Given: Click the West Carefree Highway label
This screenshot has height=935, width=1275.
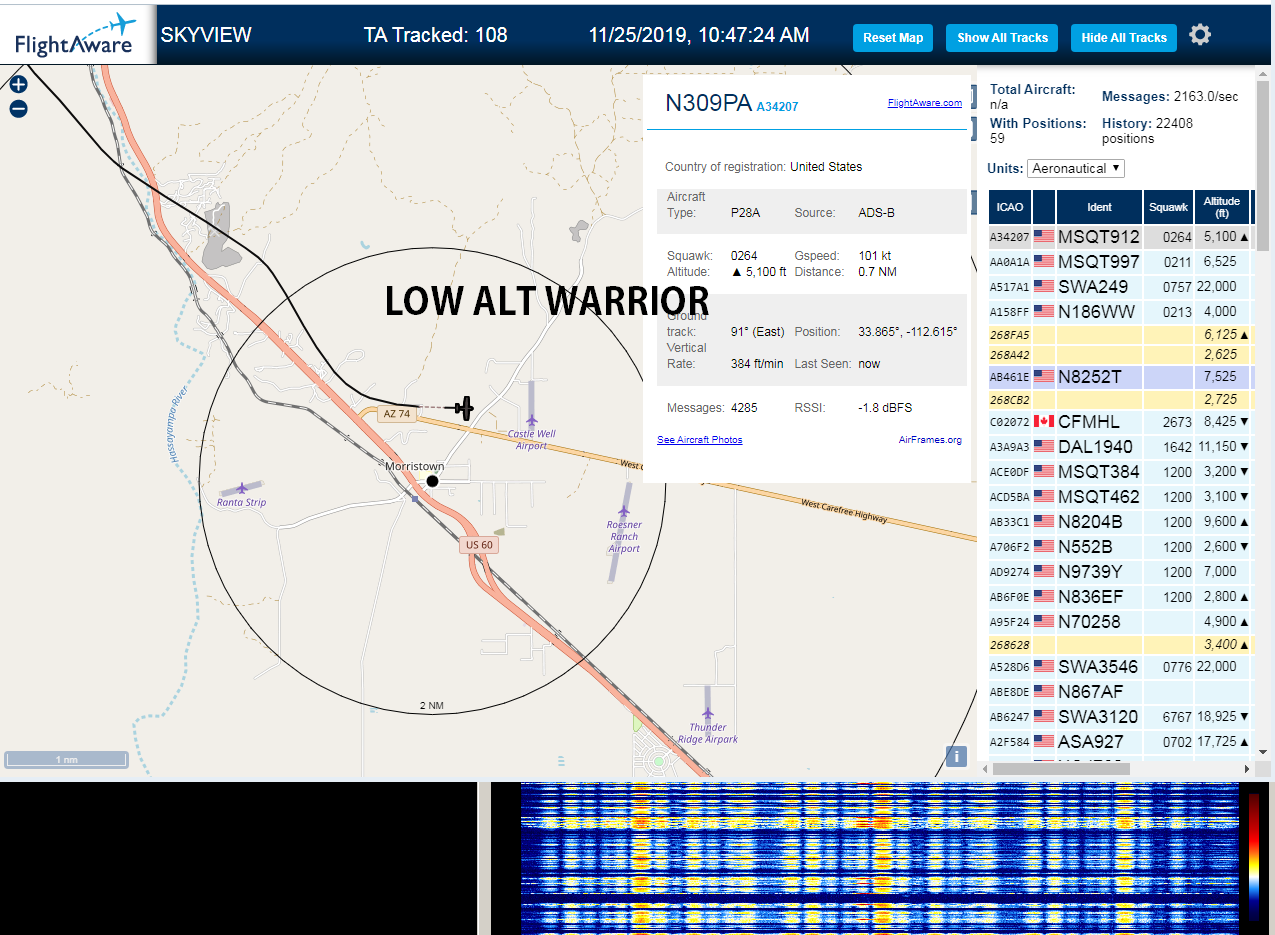Looking at the screenshot, I should [x=844, y=511].
